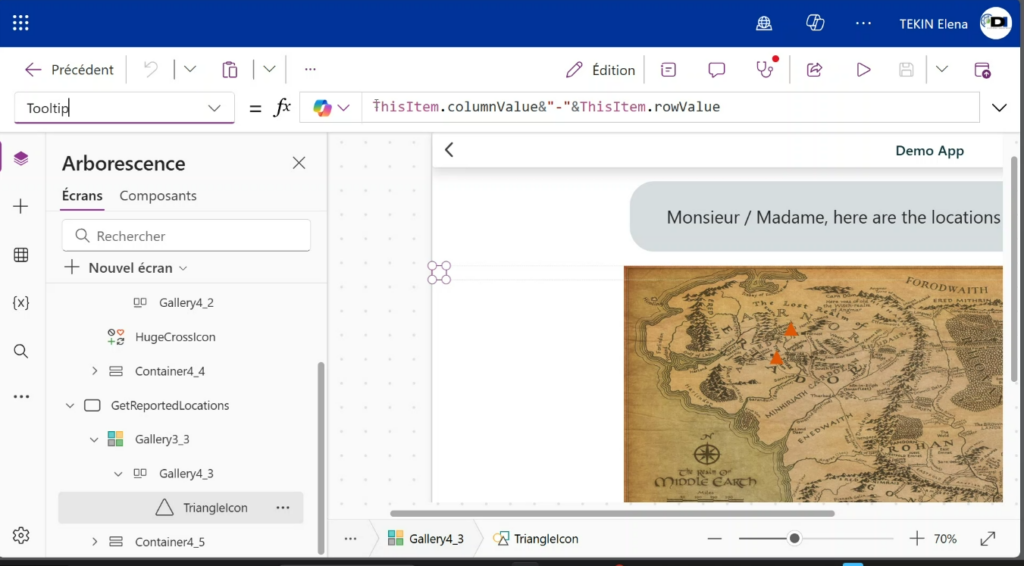Click the Précédent back button

tap(69, 70)
